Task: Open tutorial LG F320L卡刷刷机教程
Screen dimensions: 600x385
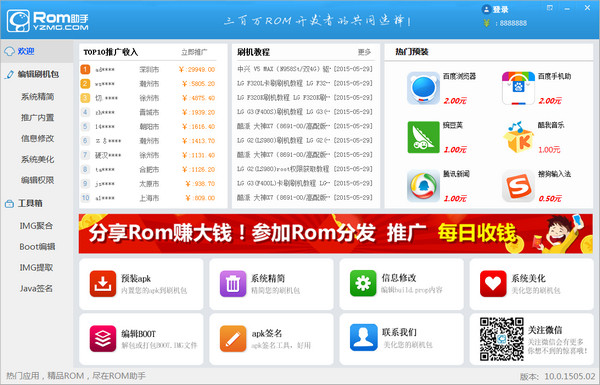Action: (x=305, y=83)
